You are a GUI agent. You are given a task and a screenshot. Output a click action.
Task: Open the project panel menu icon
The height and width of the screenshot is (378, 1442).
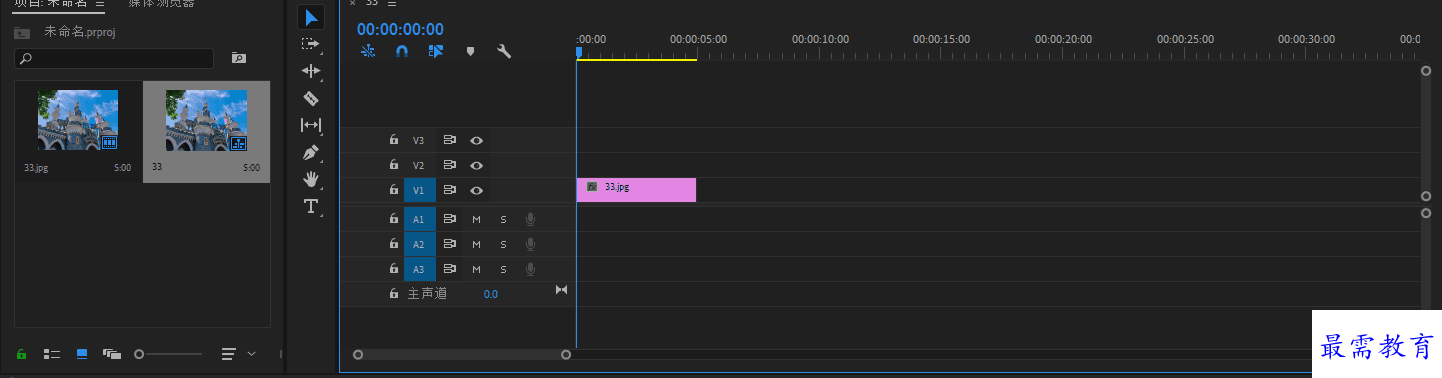(100, 4)
